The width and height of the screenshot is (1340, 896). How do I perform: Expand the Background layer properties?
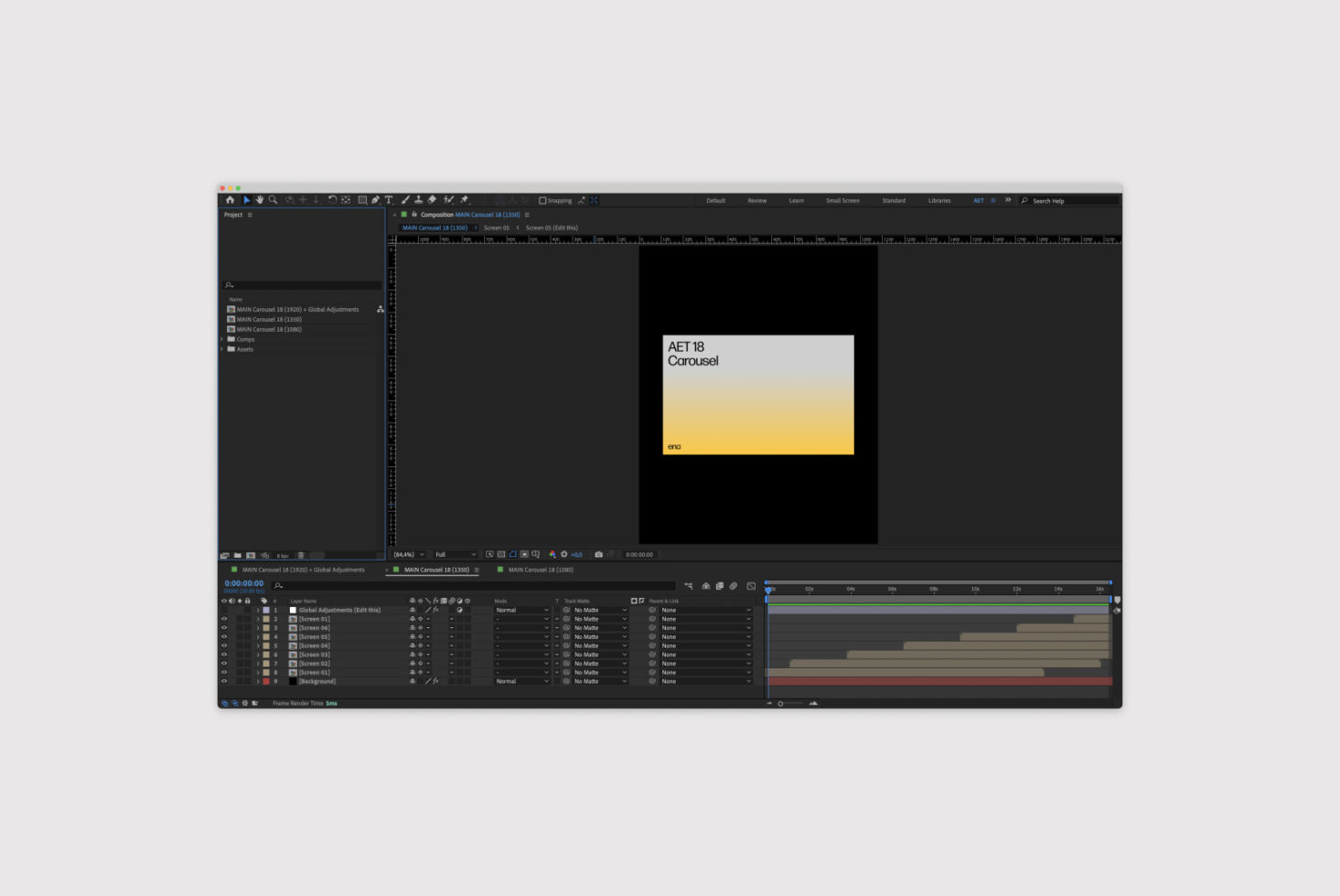(258, 681)
